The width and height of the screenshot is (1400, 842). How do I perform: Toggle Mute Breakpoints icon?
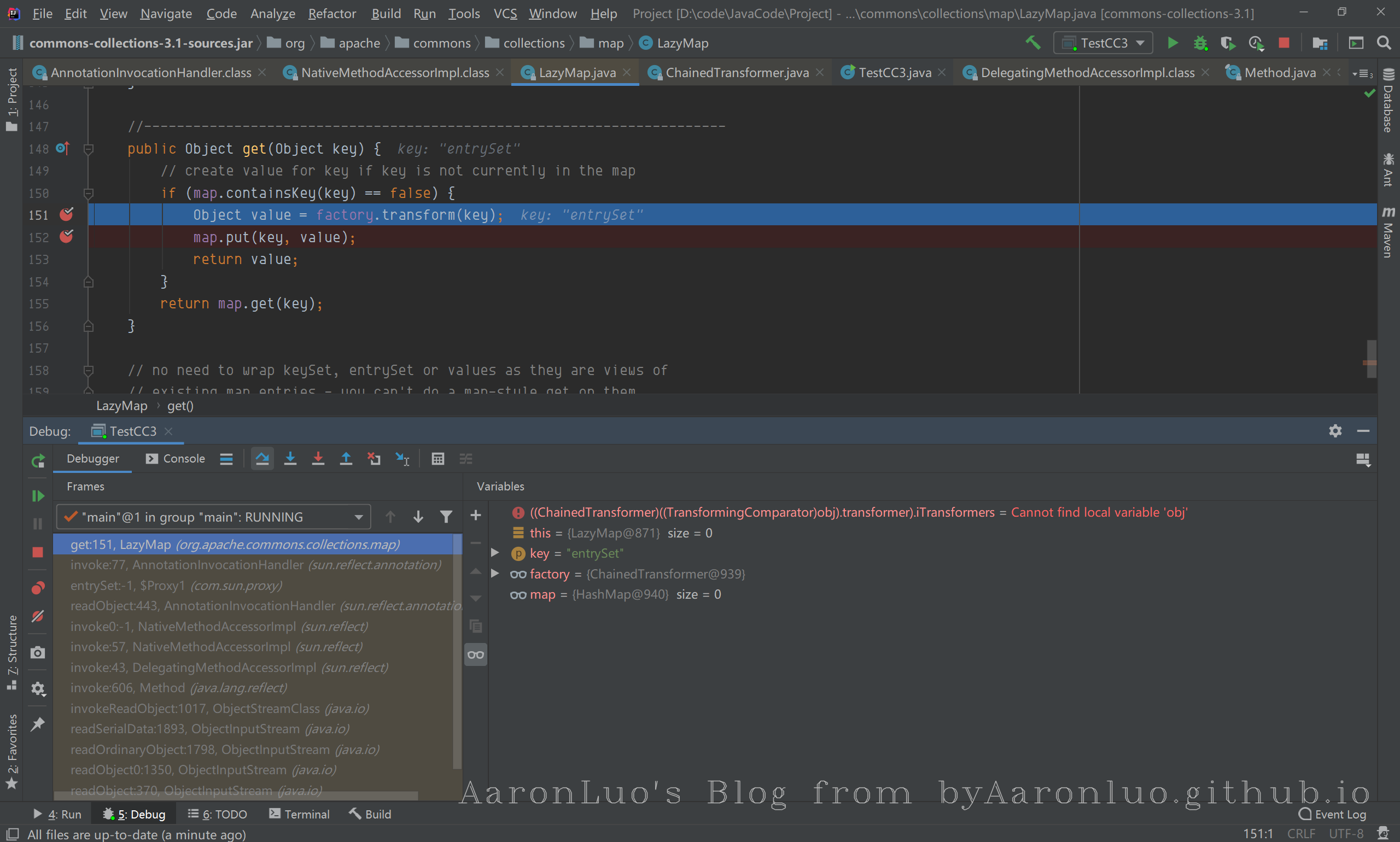coord(37,616)
